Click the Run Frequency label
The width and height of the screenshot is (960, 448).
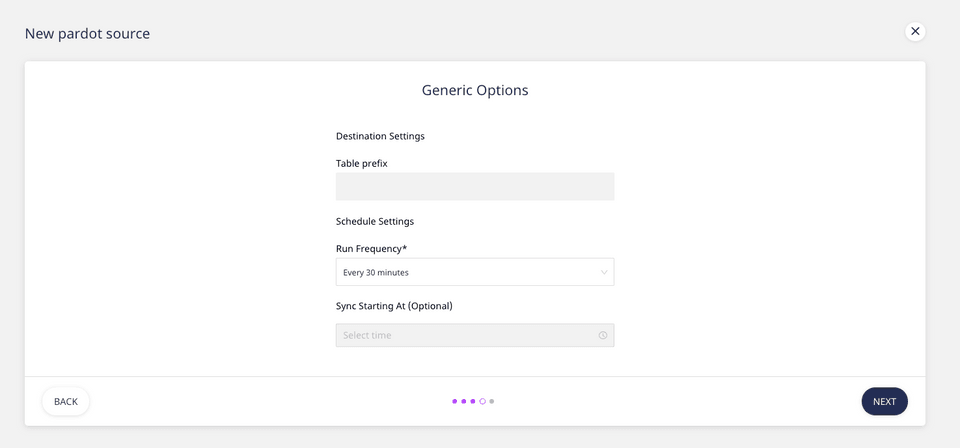pos(371,248)
